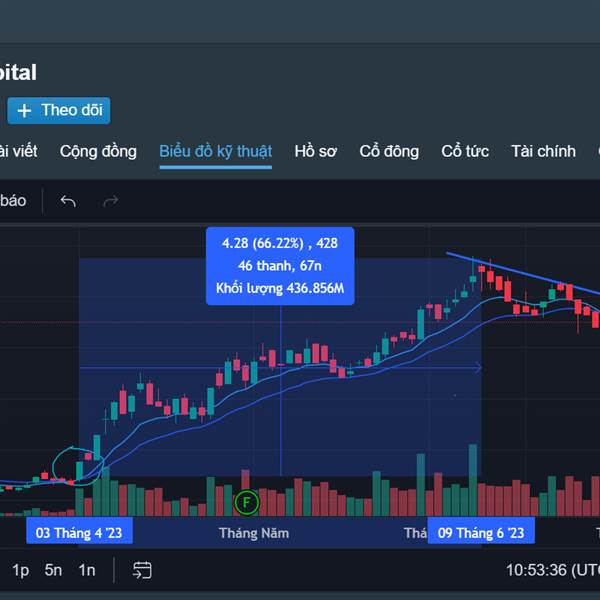Open the Cộng đồng tab
Image resolution: width=600 pixels, height=600 pixels.
(x=98, y=152)
